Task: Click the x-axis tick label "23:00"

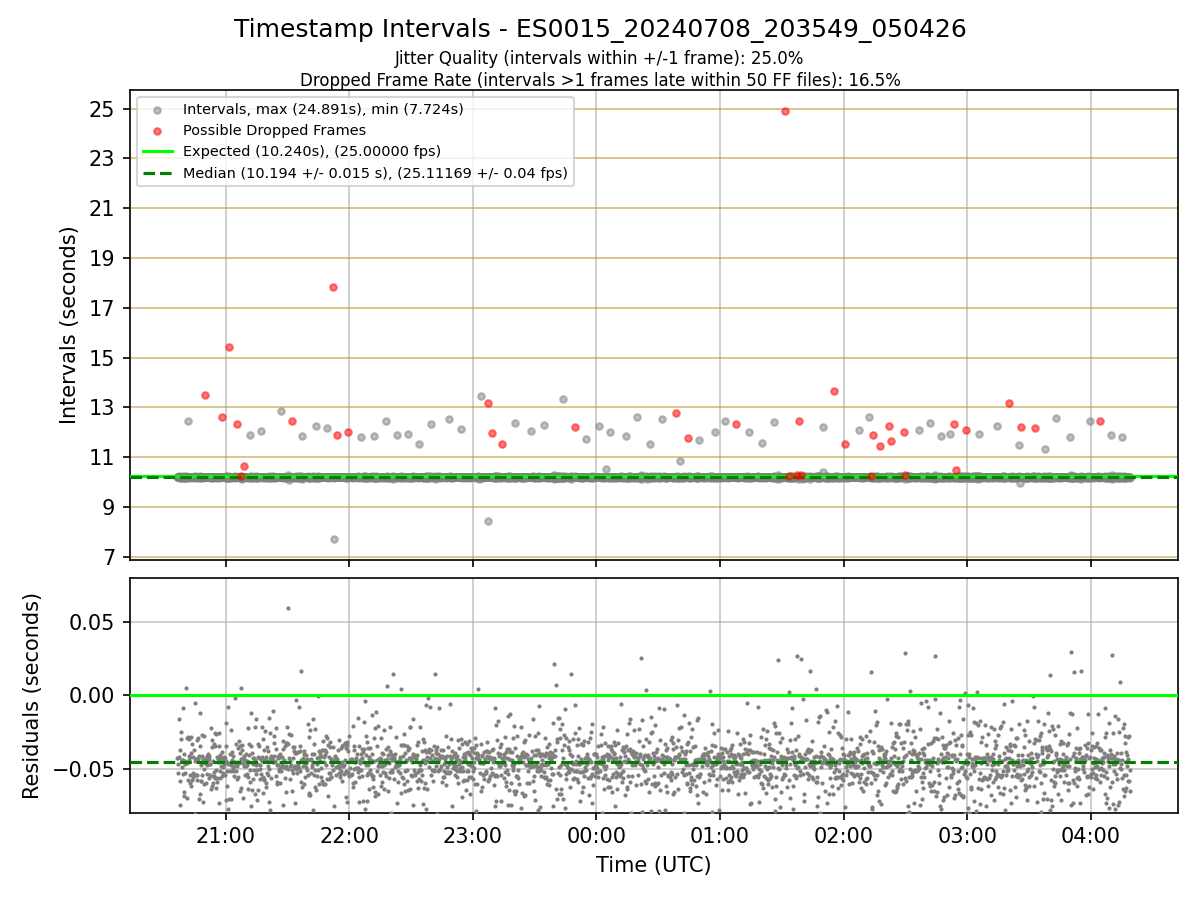Action: click(x=472, y=834)
